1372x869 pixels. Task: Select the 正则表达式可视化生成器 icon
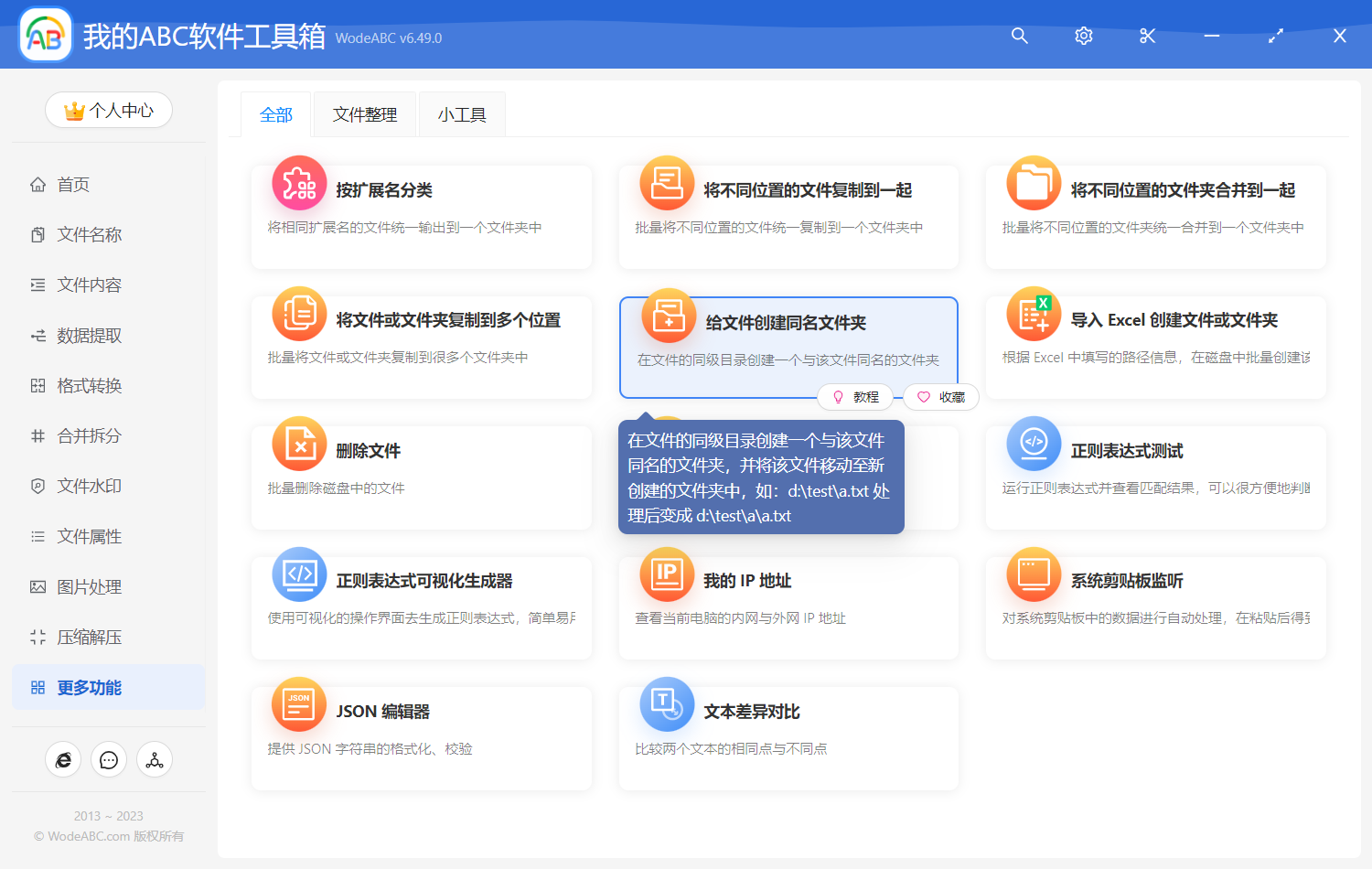pos(298,574)
